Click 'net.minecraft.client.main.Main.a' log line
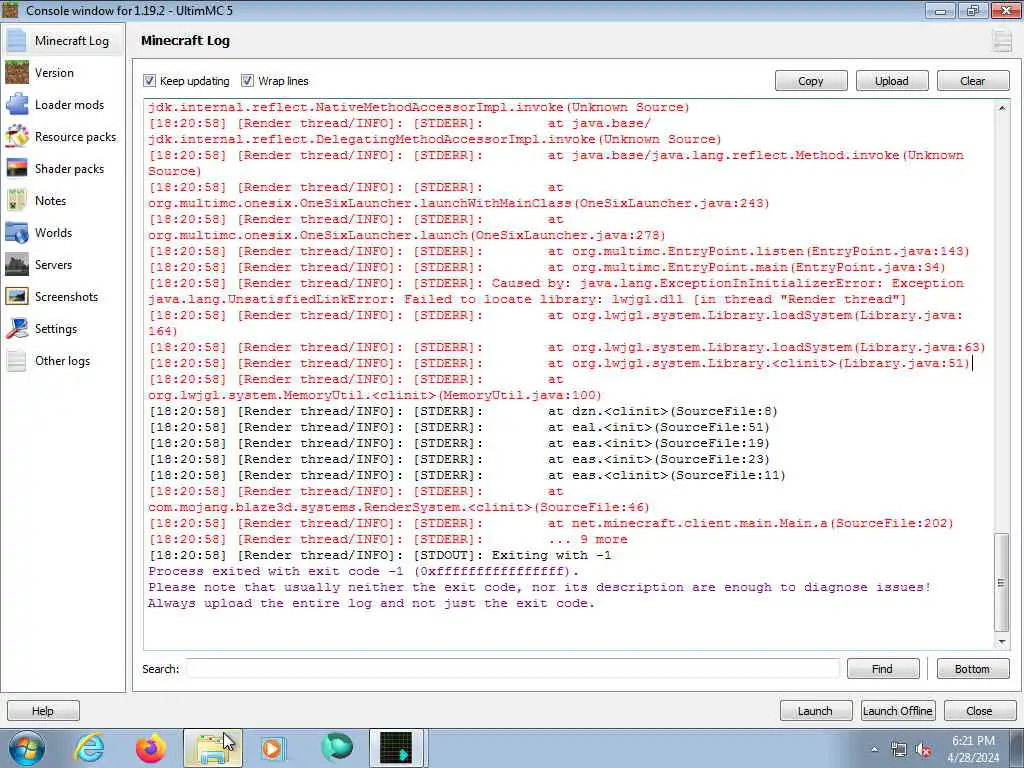Image resolution: width=1024 pixels, height=768 pixels. click(551, 523)
